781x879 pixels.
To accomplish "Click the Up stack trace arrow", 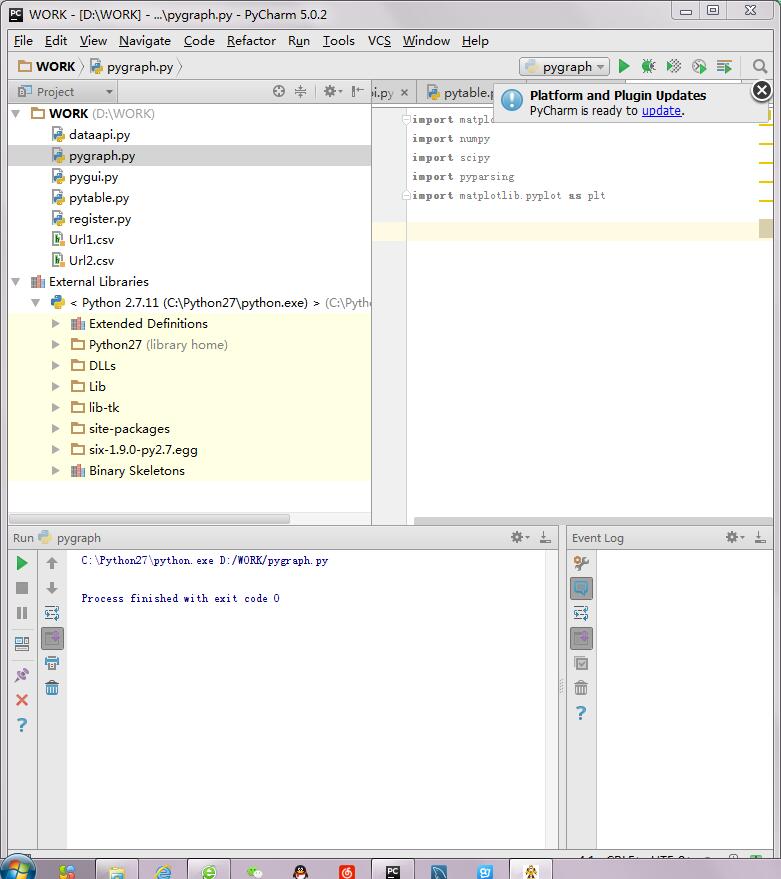I will 52,563.
